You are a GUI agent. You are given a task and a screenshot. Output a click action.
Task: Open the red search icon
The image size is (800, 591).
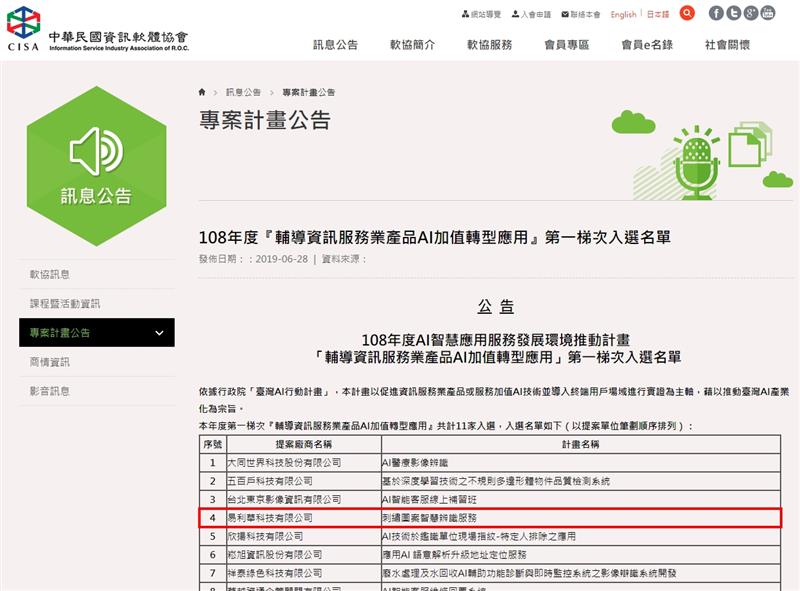pyautogui.click(x=687, y=13)
